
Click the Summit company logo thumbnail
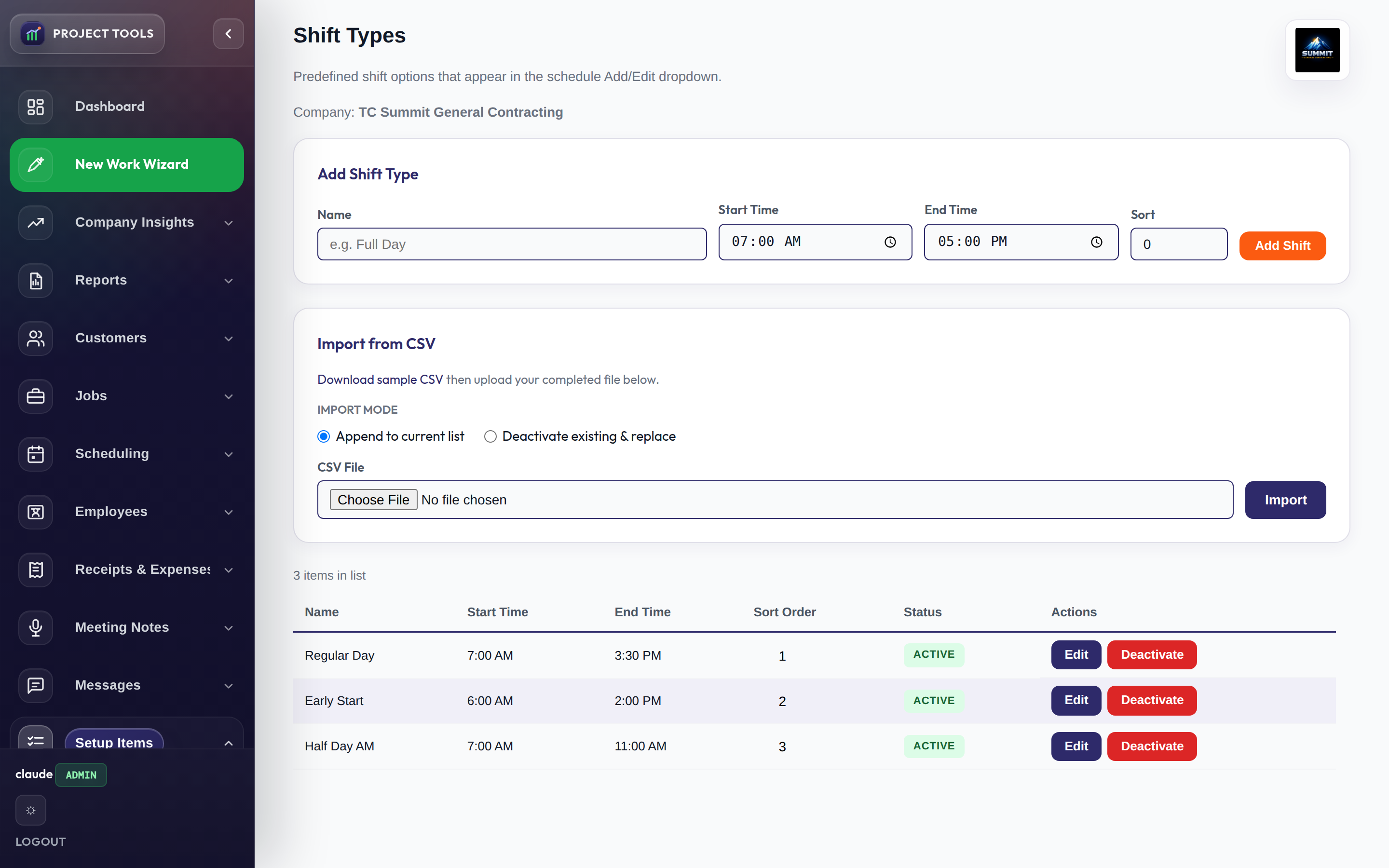1317,51
